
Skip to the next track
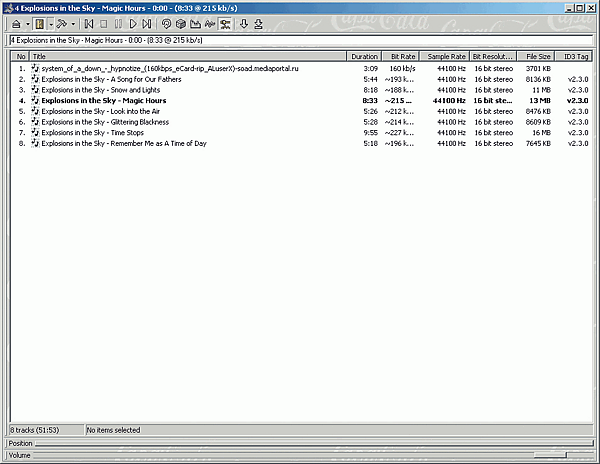147,24
